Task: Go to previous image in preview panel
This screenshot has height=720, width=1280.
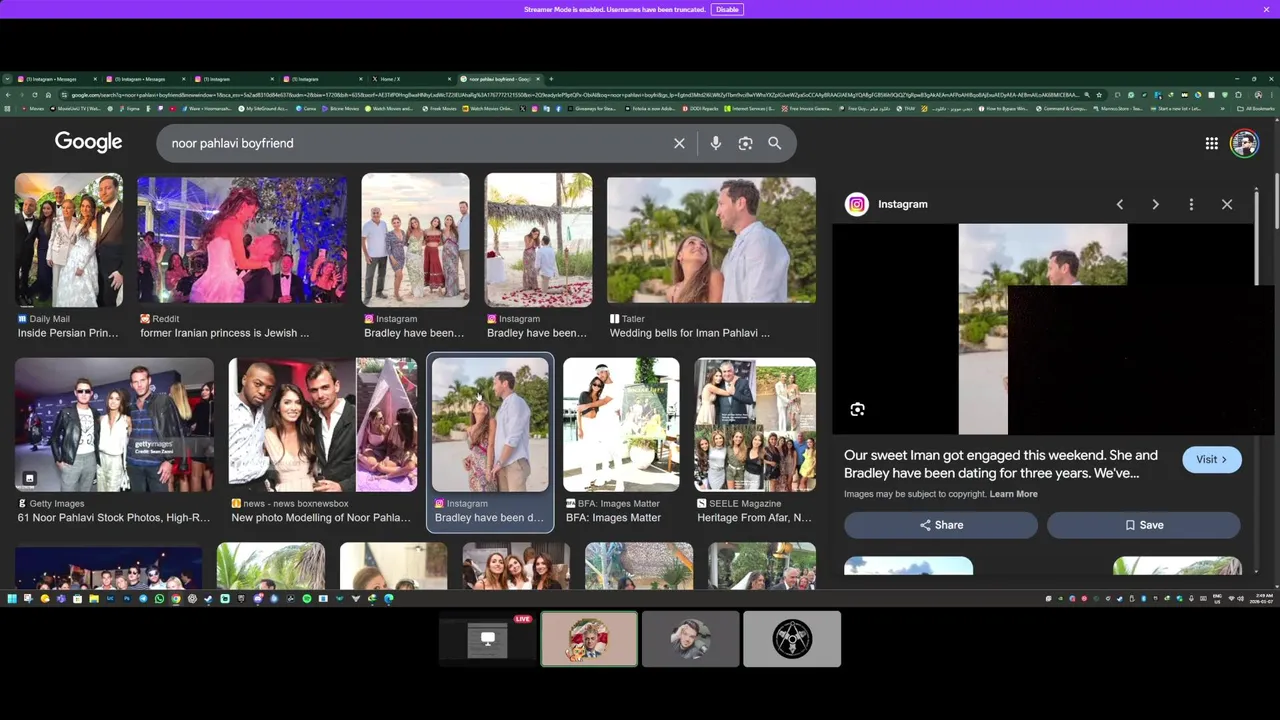Action: click(x=1119, y=204)
